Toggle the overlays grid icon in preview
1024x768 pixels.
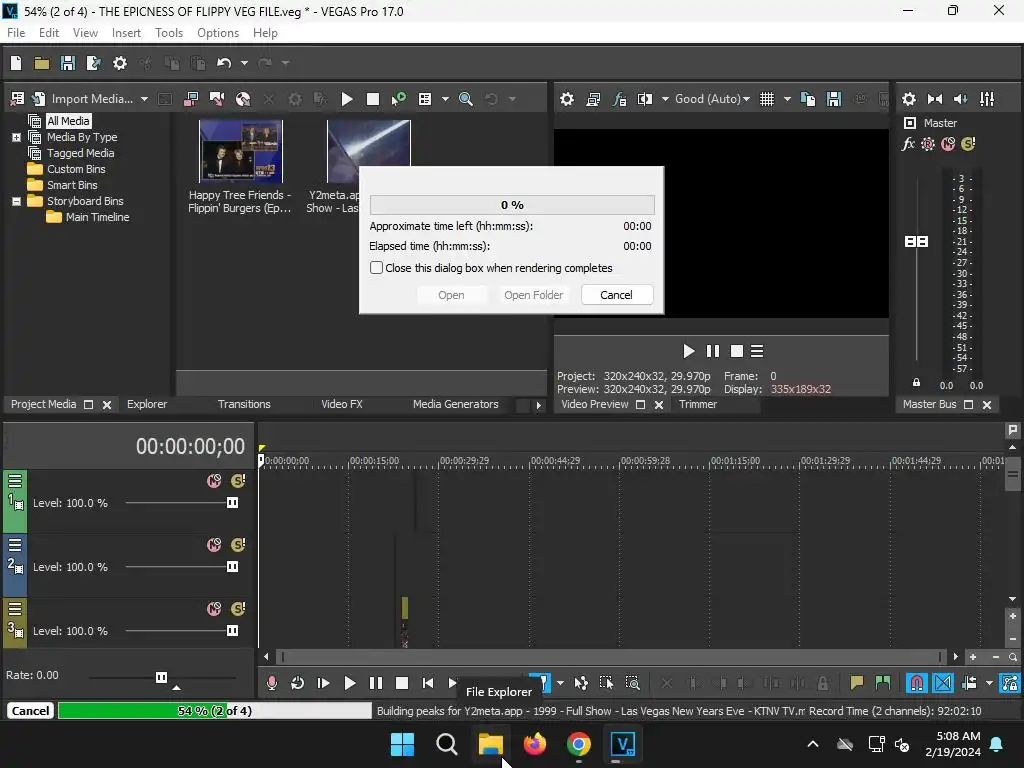click(767, 99)
